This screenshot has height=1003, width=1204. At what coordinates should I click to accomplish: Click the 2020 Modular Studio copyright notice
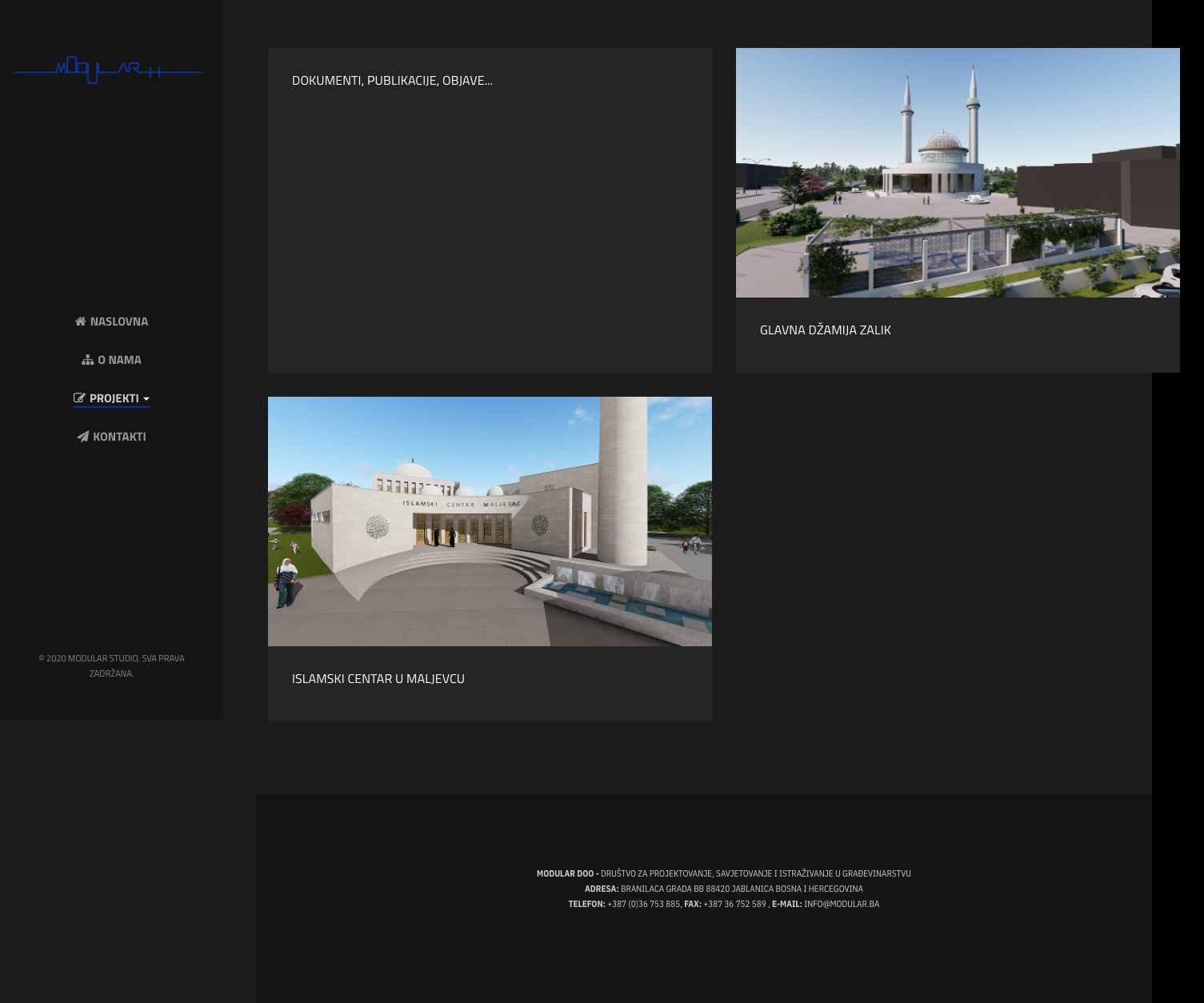(111, 665)
